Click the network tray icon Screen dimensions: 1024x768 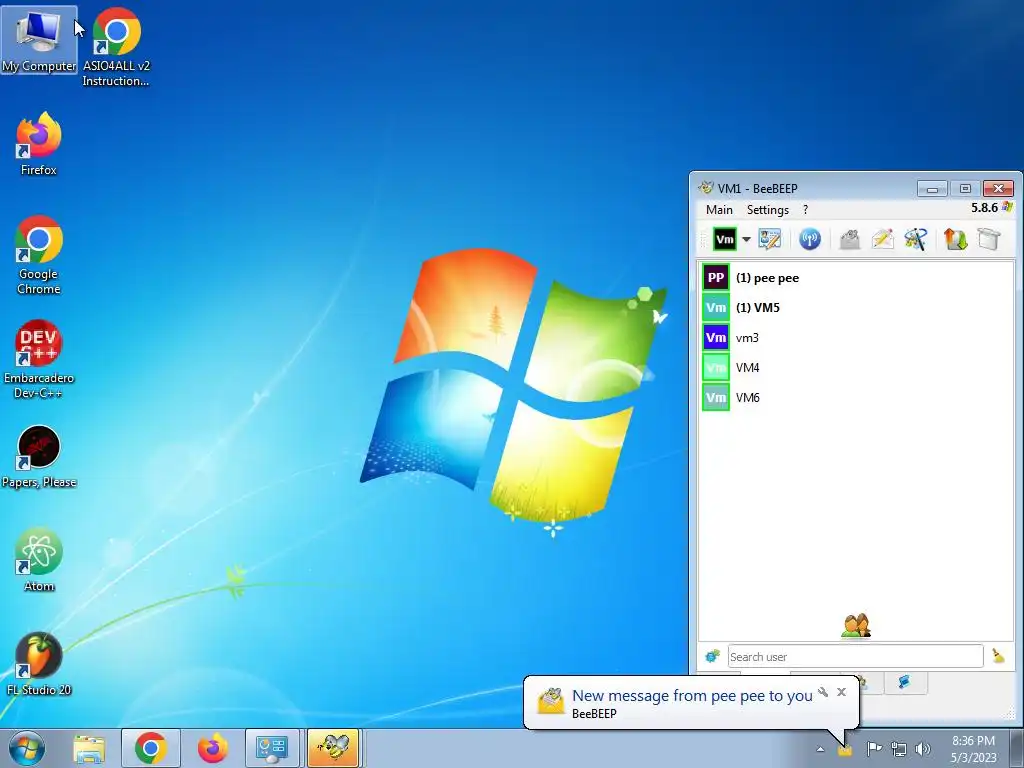pos(899,749)
